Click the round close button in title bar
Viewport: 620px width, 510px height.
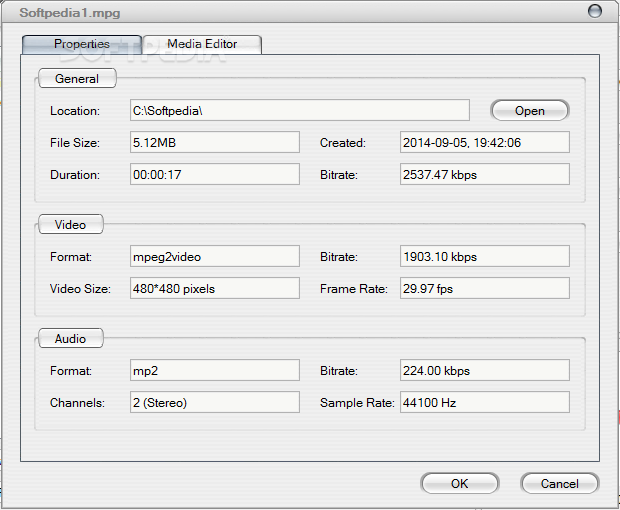pyautogui.click(x=595, y=11)
